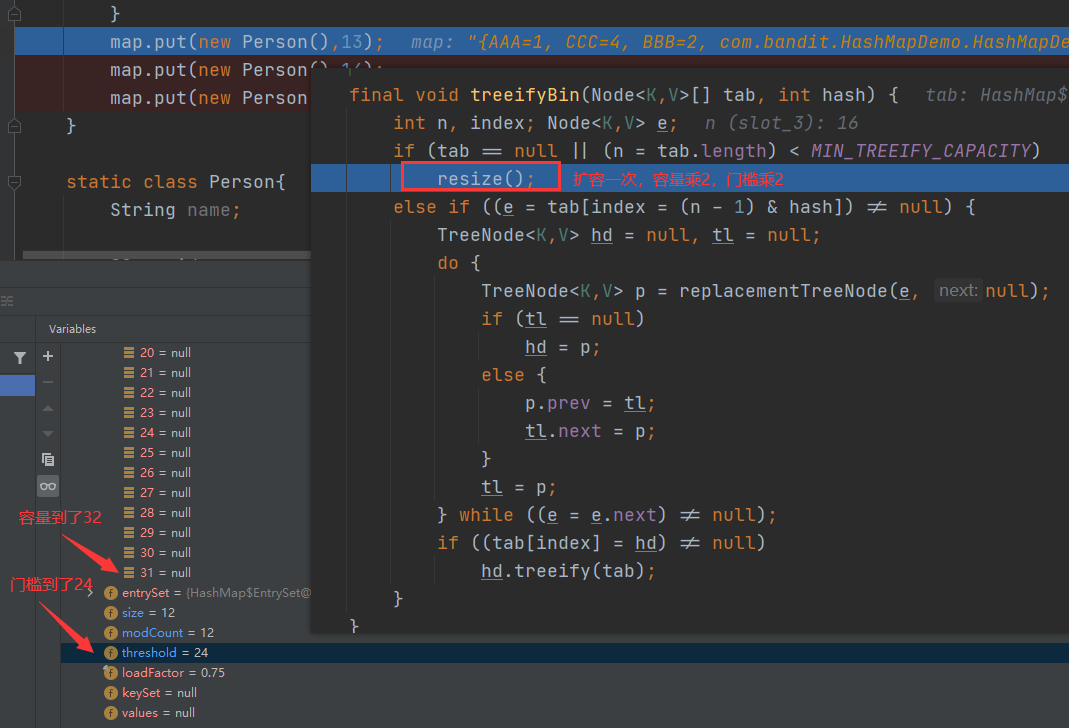The height and width of the screenshot is (728, 1069).
Task: Select the 'threshold = 24' variable row
Action: point(564,652)
